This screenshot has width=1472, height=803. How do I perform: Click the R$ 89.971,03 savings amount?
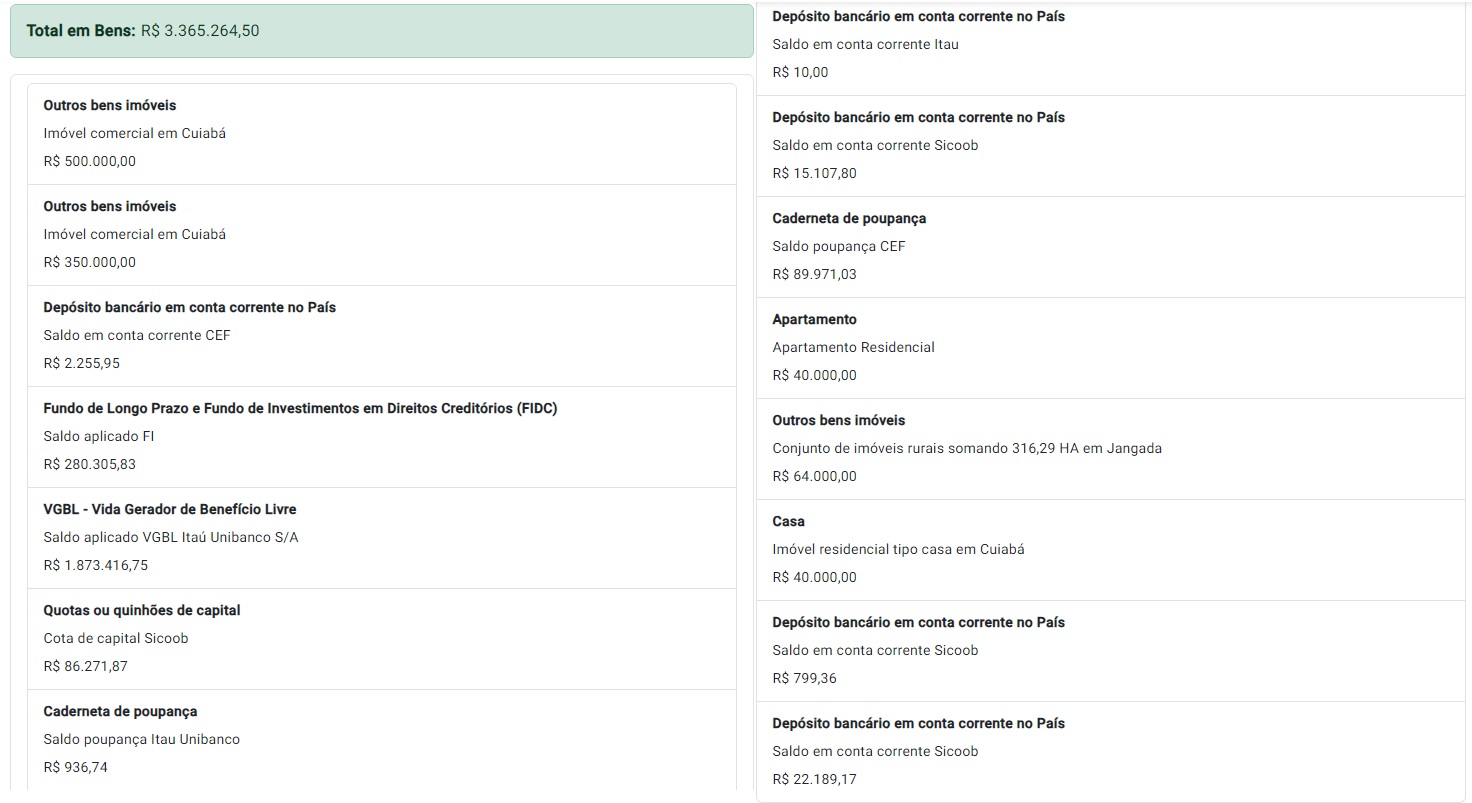coord(814,275)
